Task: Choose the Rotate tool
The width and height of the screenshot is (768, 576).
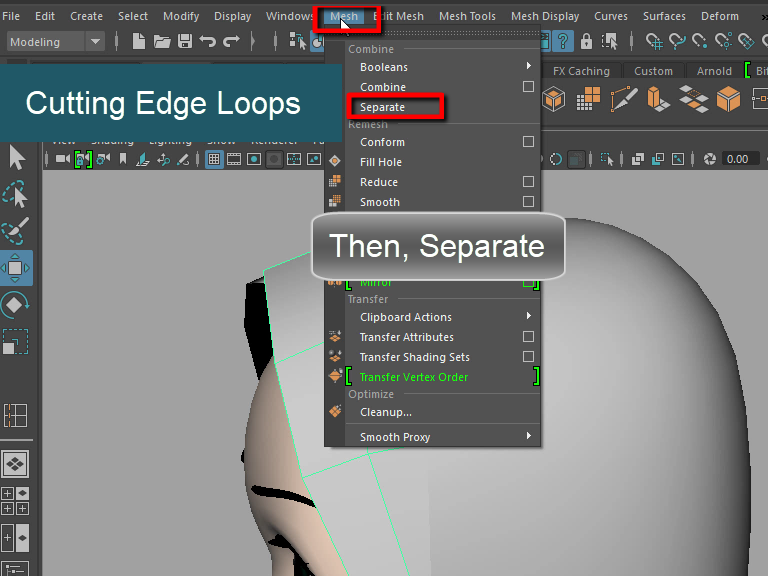Action: point(17,305)
